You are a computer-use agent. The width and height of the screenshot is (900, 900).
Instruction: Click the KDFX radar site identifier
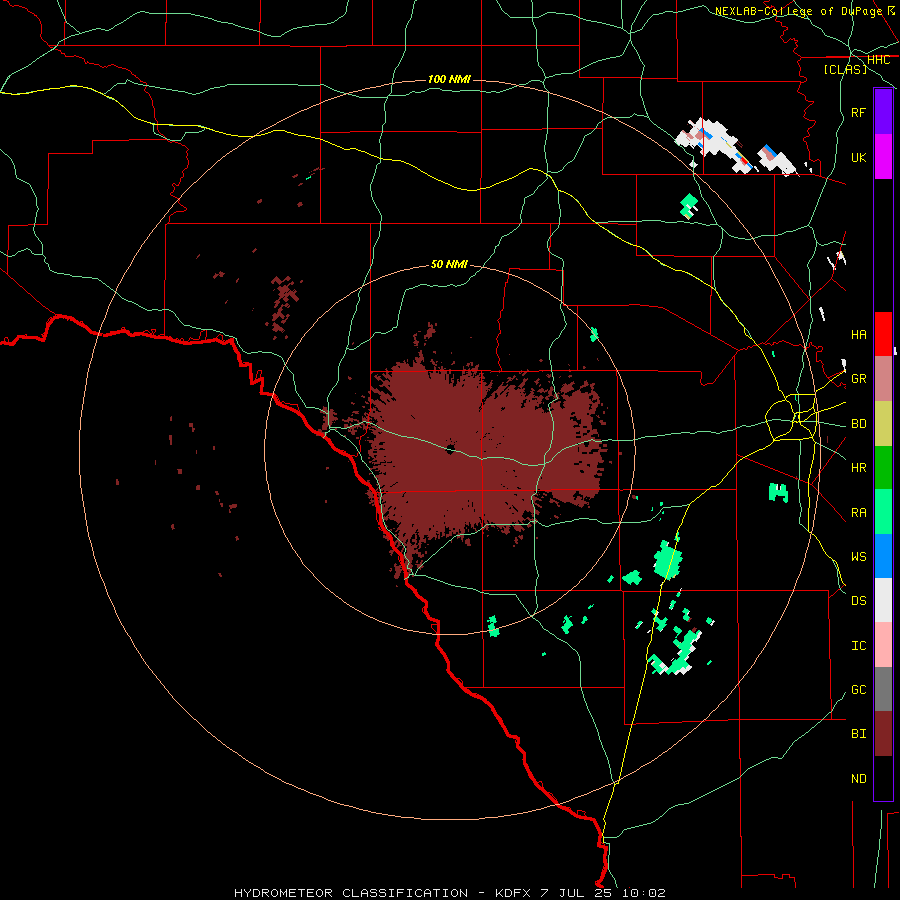[x=513, y=893]
